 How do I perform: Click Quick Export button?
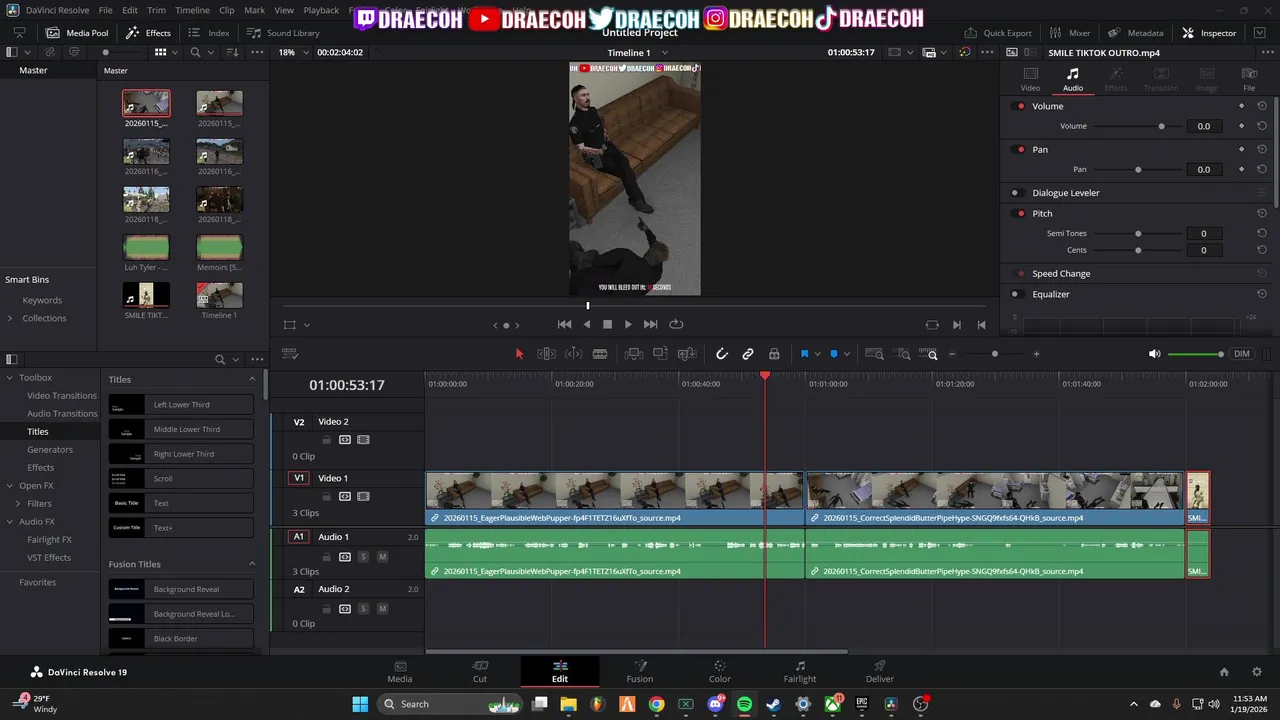point(998,33)
